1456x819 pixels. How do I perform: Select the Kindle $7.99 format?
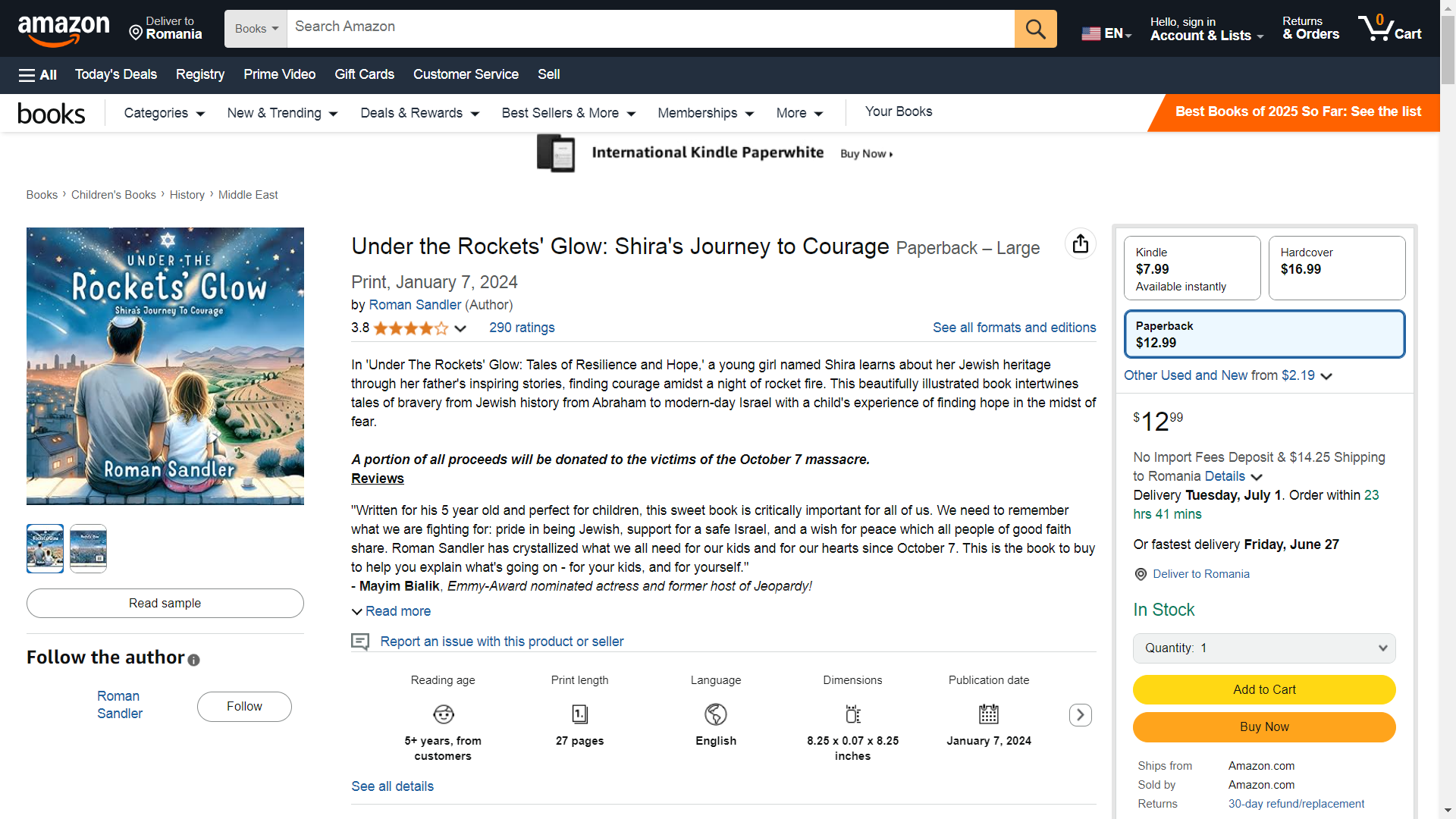[x=1192, y=268]
